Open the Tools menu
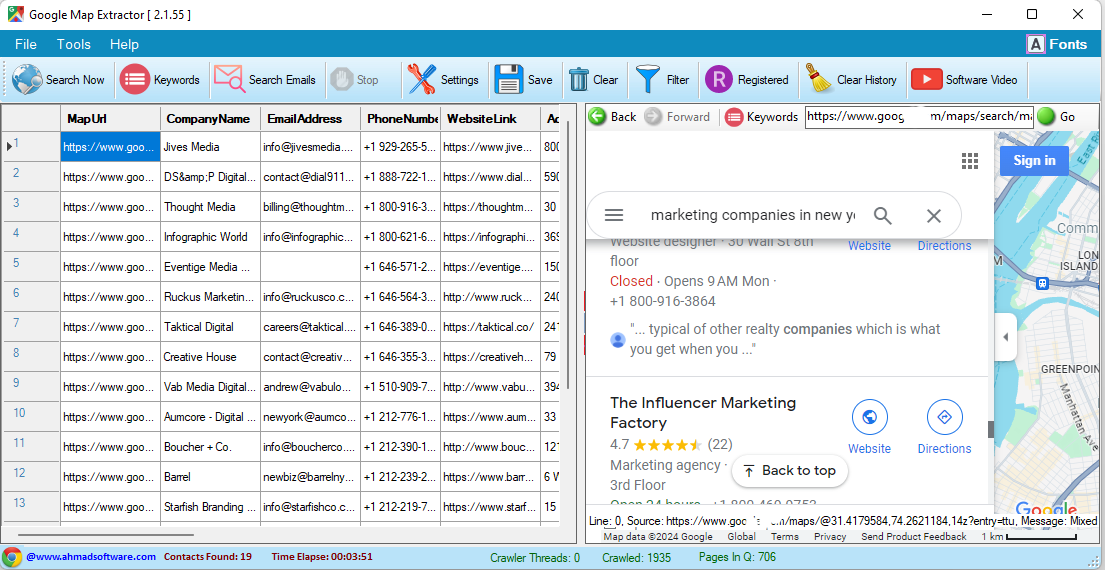1105x570 pixels. [74, 44]
